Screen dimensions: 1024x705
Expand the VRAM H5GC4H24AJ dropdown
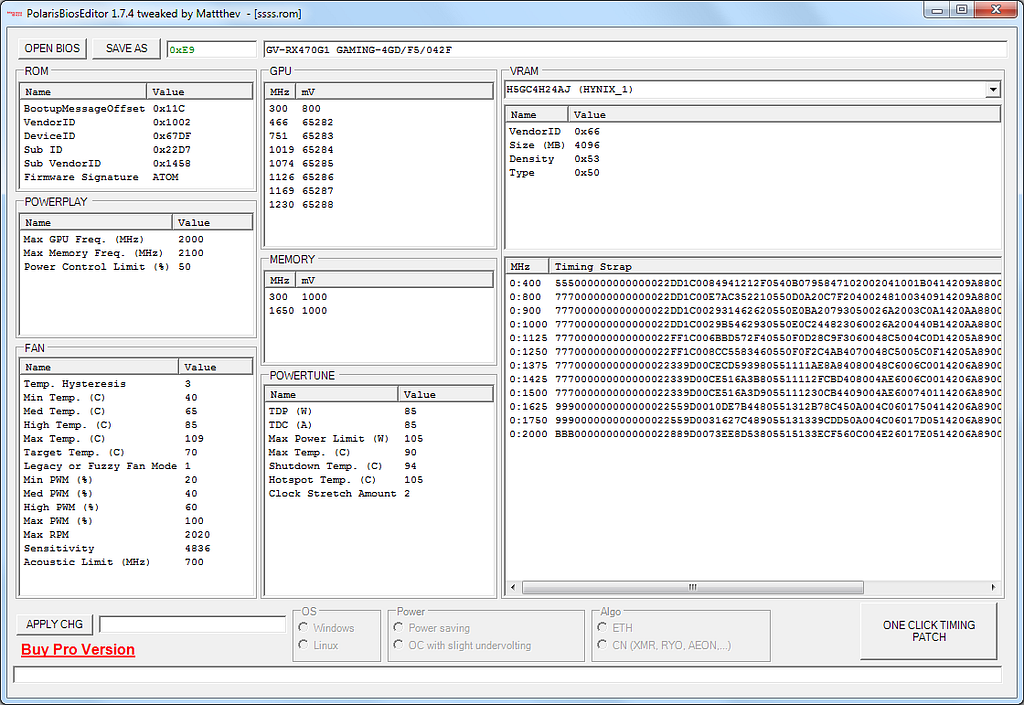pyautogui.click(x=992, y=89)
